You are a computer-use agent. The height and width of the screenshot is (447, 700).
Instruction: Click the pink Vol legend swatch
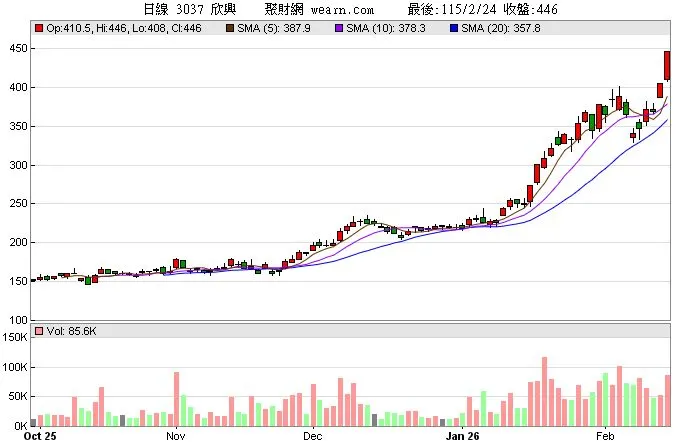coord(39,331)
